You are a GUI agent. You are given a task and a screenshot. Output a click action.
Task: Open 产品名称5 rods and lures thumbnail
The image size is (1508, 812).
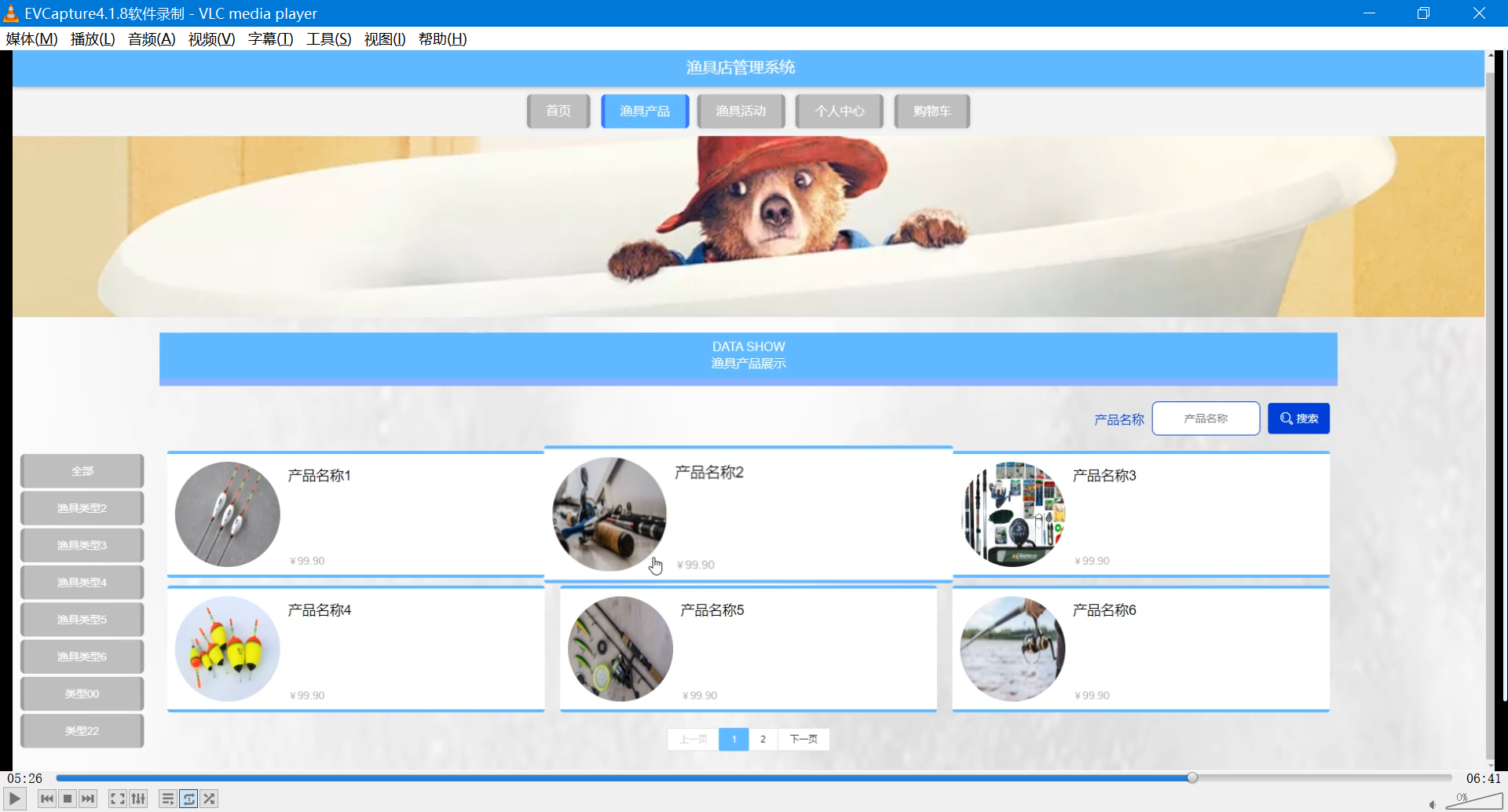(x=620, y=649)
